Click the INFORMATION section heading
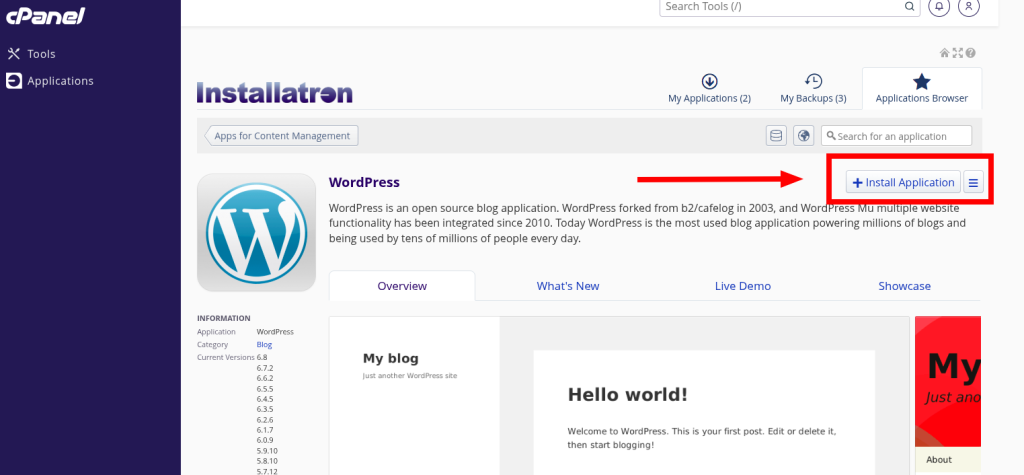 click(223, 318)
